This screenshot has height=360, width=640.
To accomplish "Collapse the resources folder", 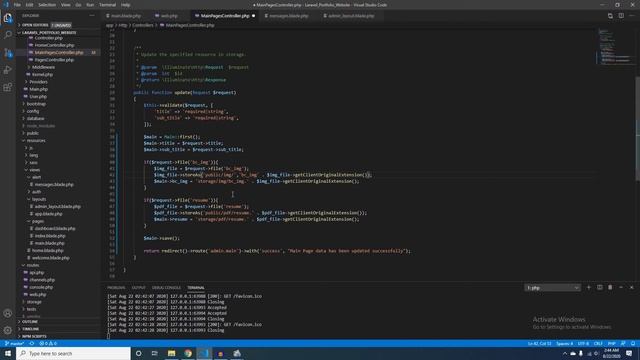I will 36,140.
